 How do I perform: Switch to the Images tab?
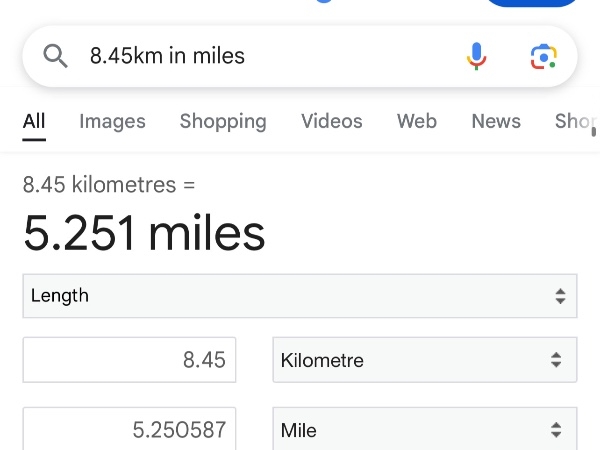point(112,121)
